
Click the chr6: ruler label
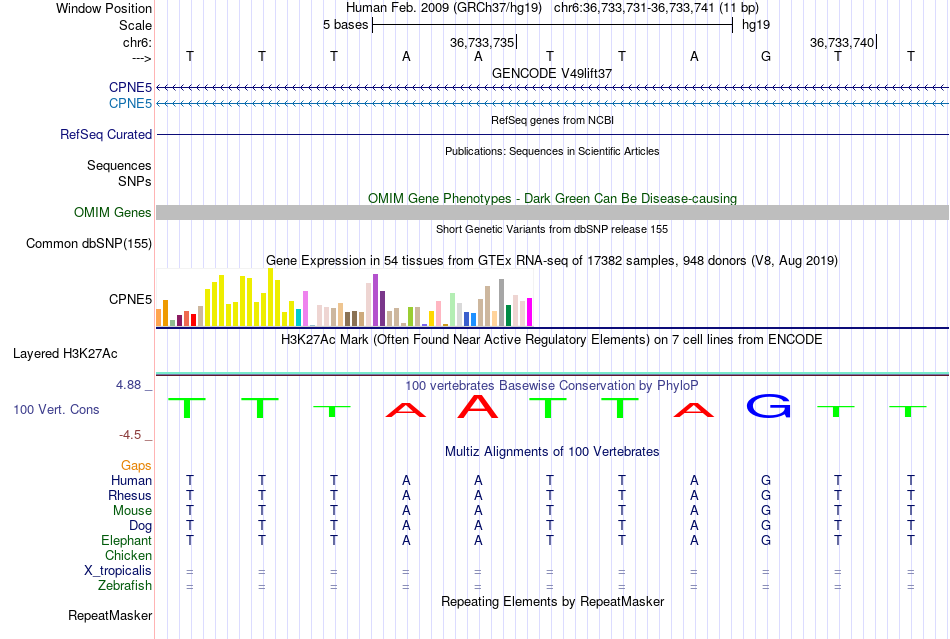[137, 42]
